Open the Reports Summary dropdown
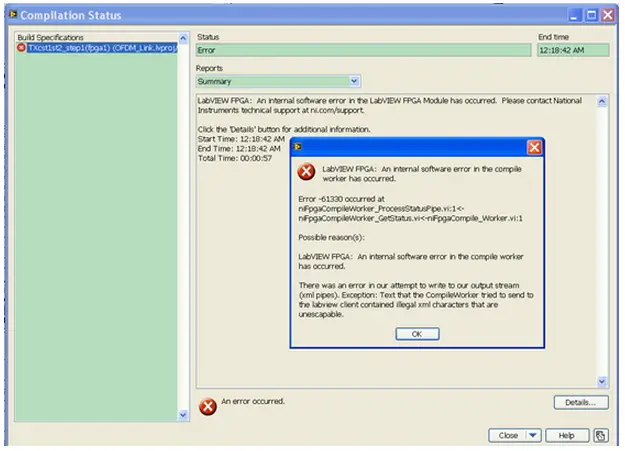625x451 pixels. (354, 81)
